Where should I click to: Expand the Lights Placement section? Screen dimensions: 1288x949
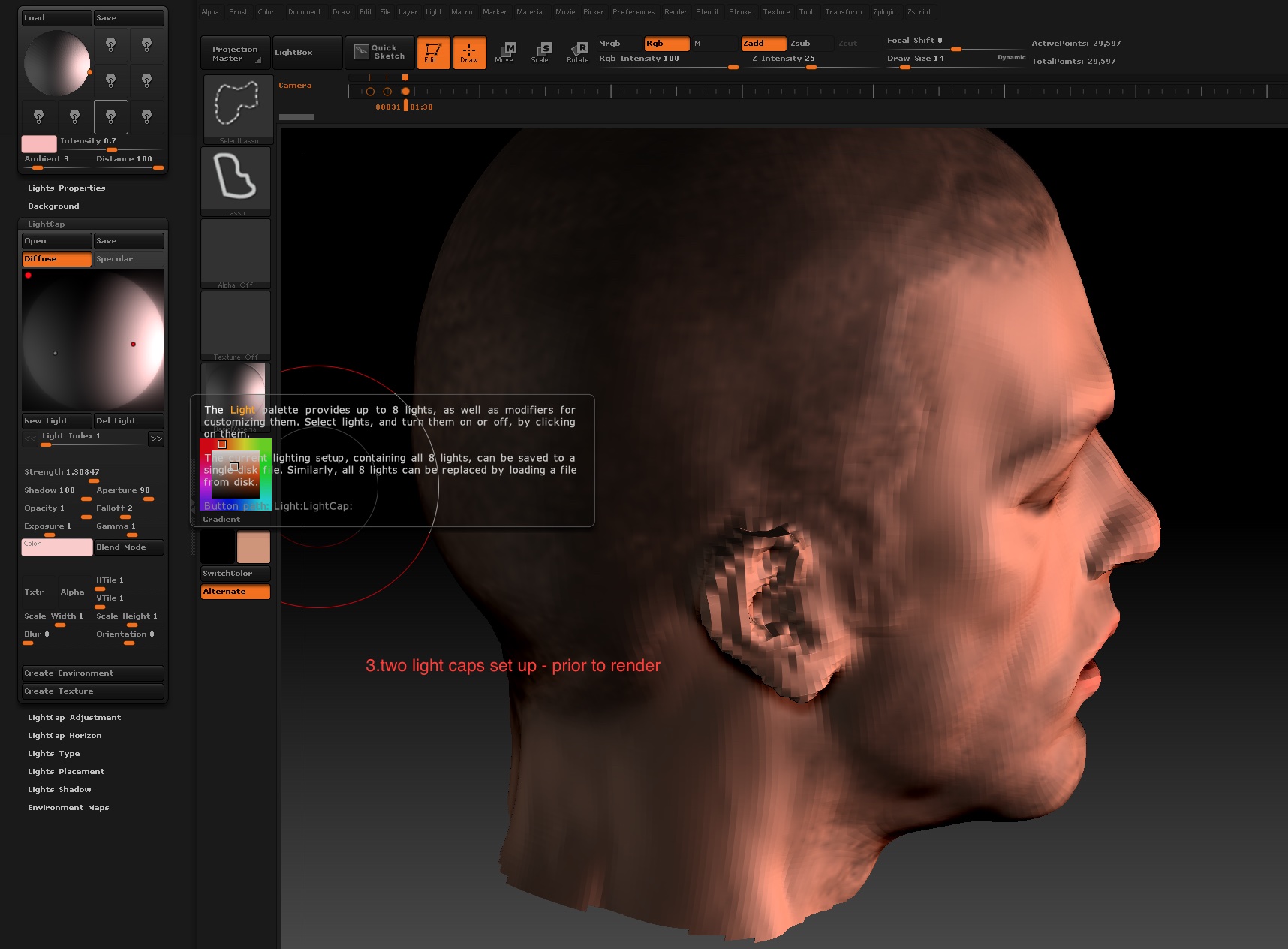click(x=66, y=772)
